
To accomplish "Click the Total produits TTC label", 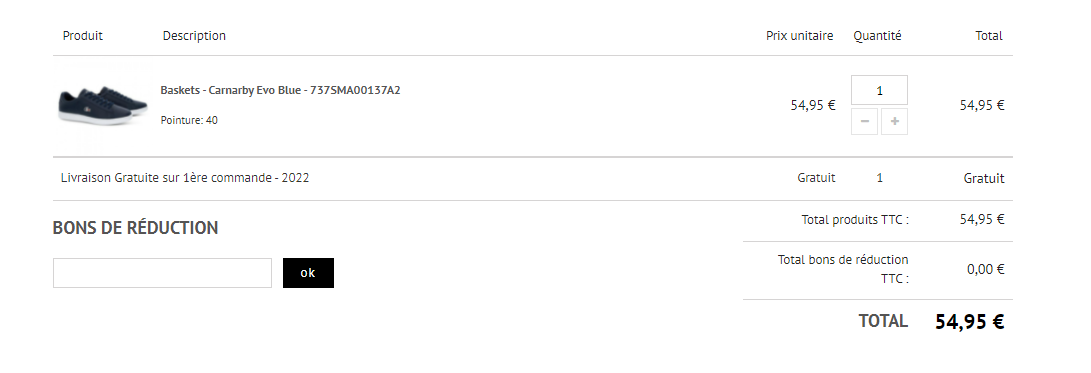I will pos(855,220).
